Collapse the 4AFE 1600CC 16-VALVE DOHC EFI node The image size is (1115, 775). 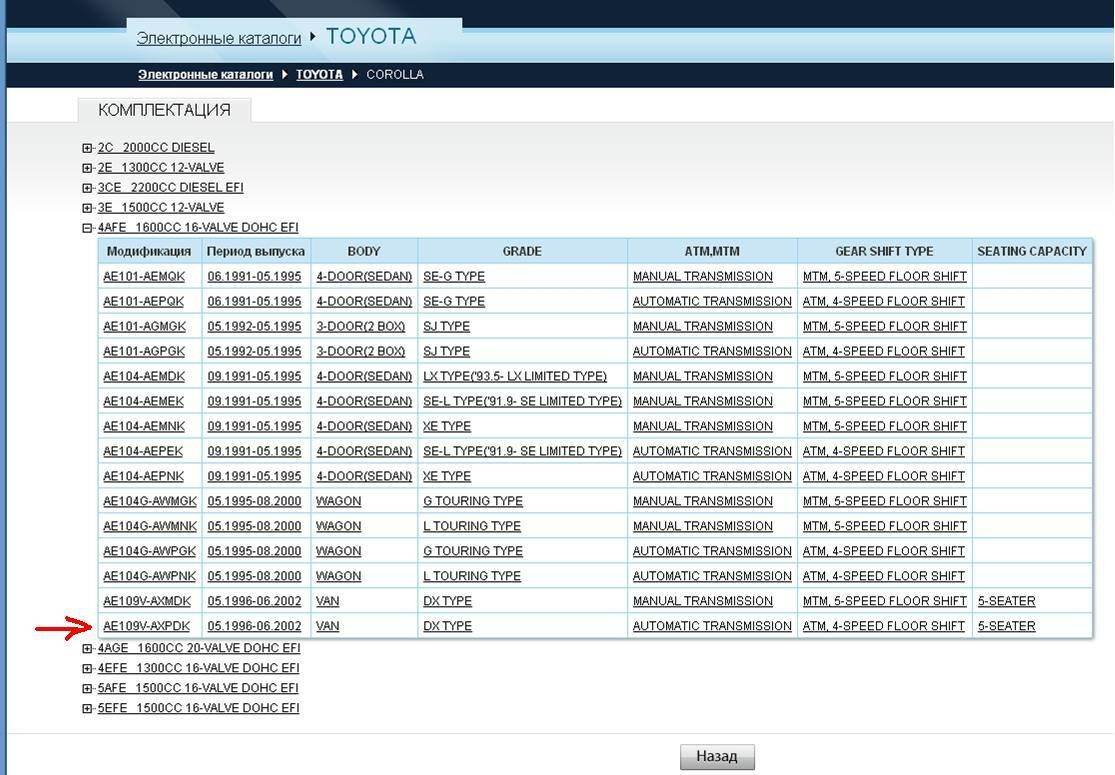pos(88,228)
